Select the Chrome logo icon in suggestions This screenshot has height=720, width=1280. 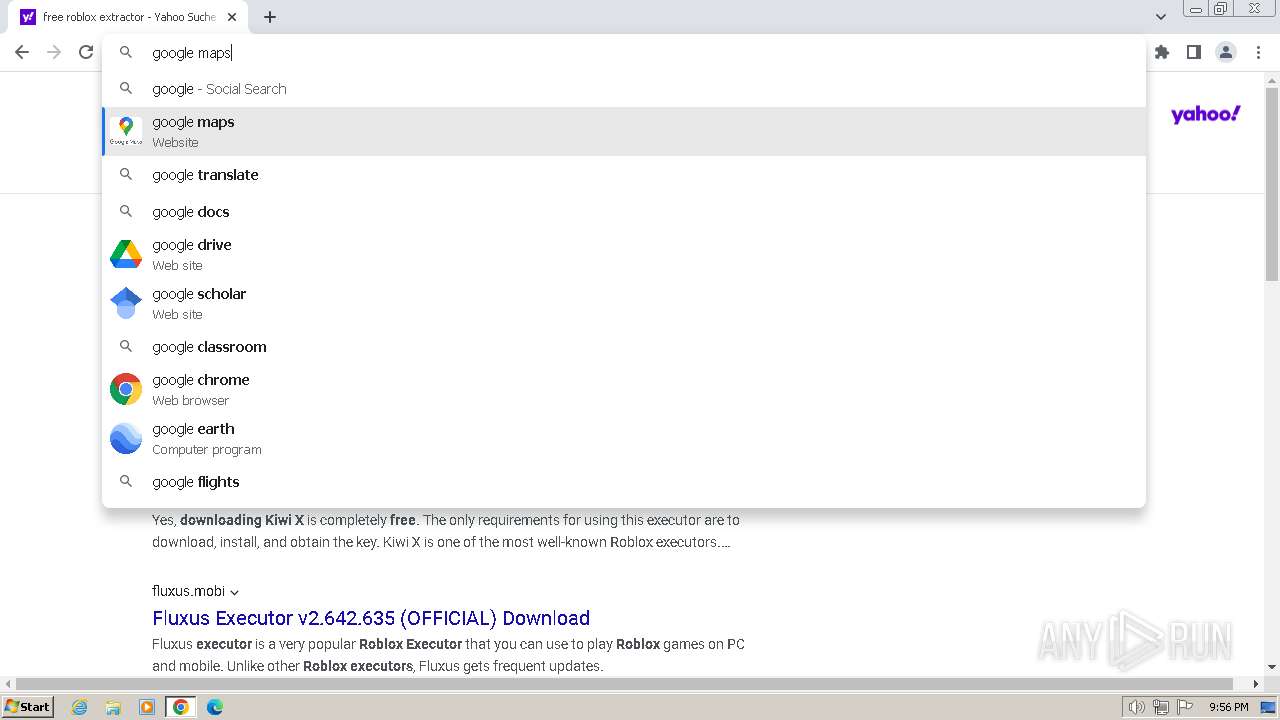[126, 389]
